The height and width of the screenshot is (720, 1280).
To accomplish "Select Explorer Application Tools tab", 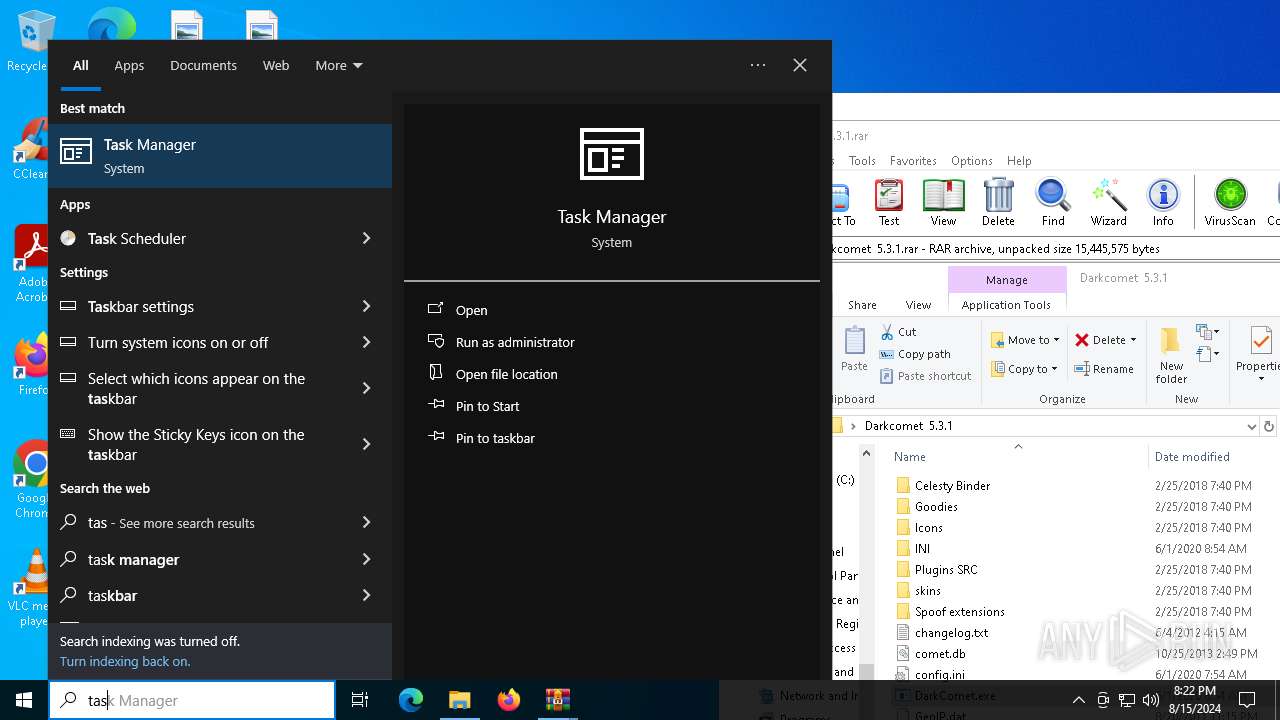I will coord(1006,305).
